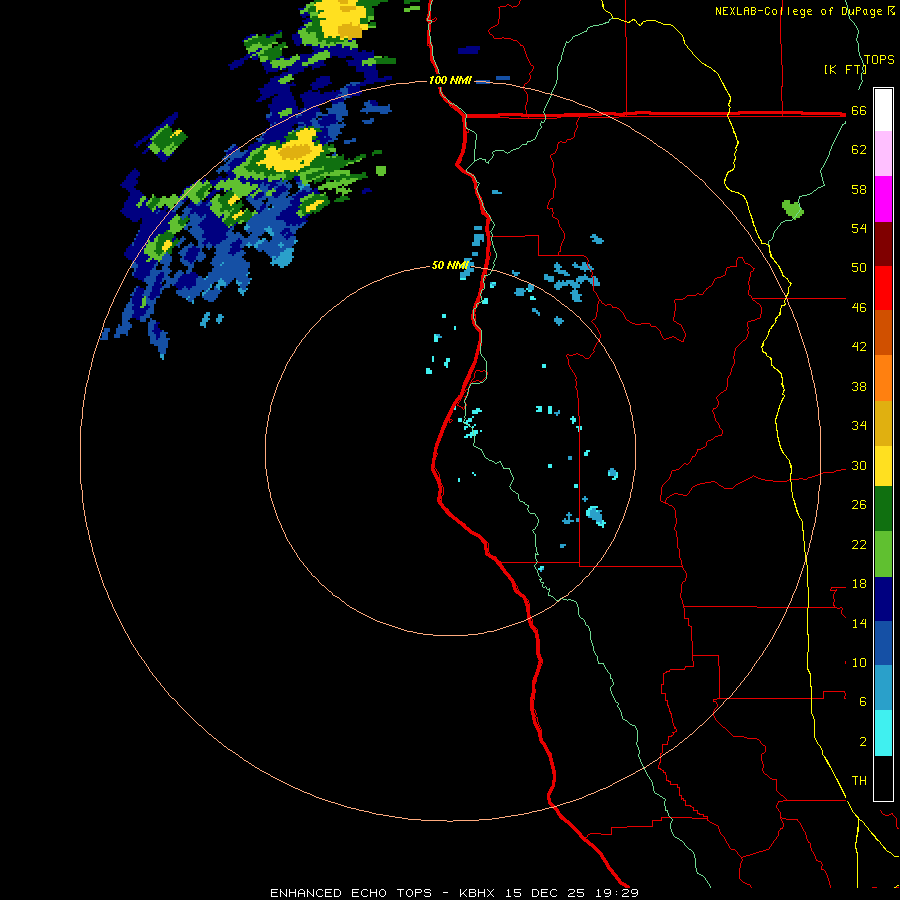Click the 58 value on the scale
900x900 pixels.
[859, 189]
